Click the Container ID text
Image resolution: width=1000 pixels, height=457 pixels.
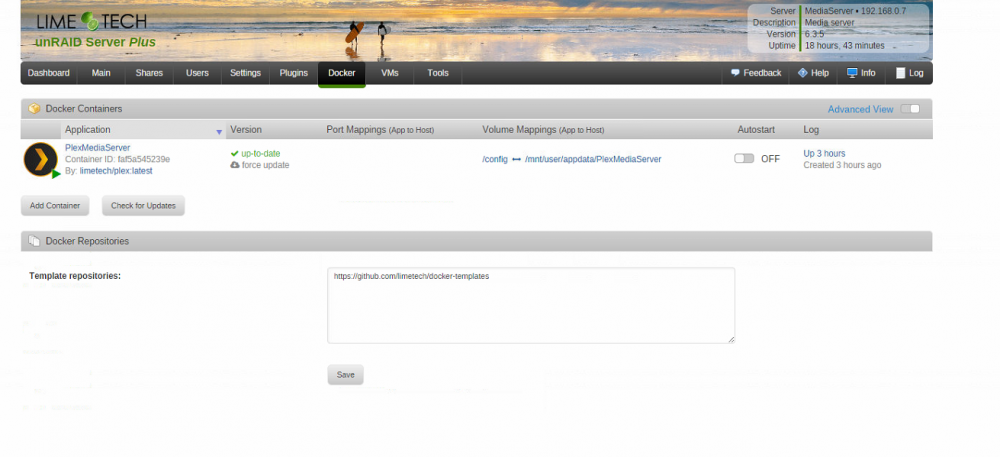(x=117, y=159)
